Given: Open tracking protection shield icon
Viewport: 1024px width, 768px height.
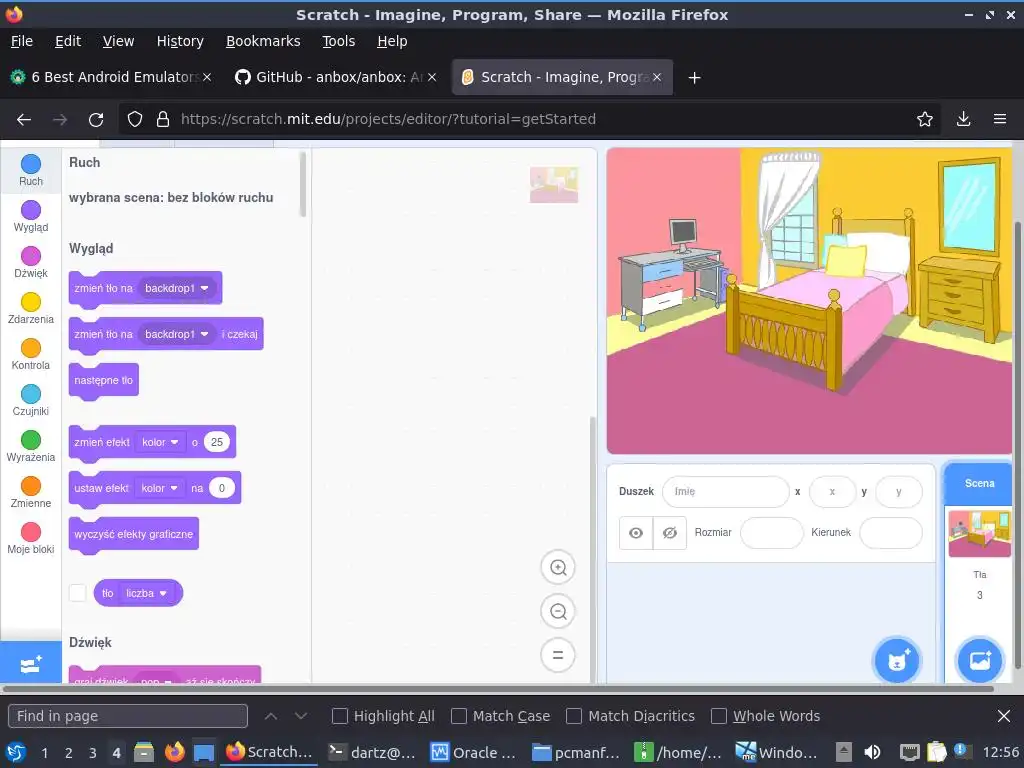Looking at the screenshot, I should [x=135, y=119].
